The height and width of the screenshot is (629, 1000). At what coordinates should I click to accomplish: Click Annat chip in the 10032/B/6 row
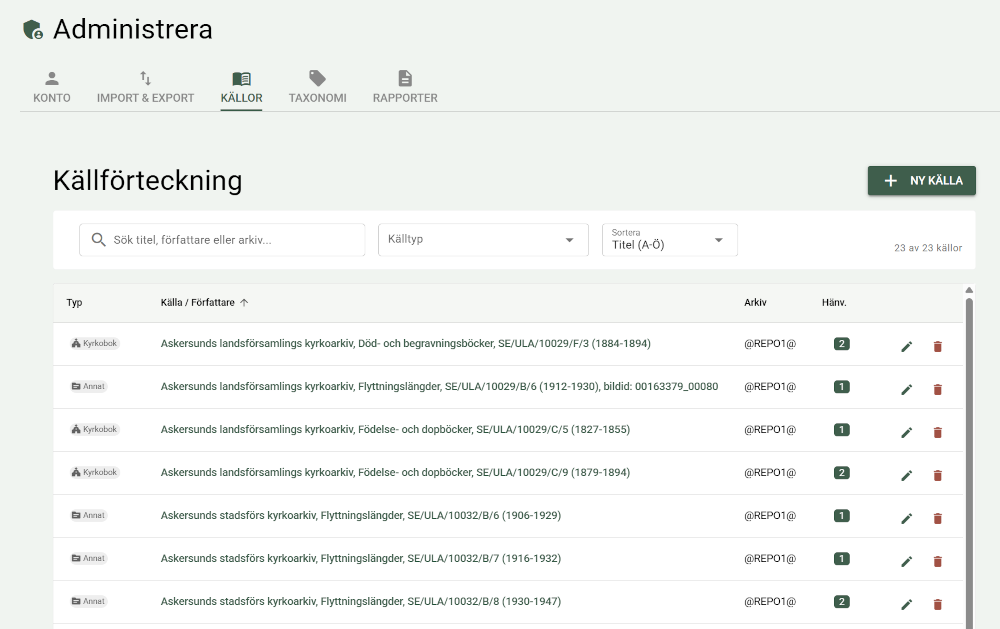tap(88, 515)
